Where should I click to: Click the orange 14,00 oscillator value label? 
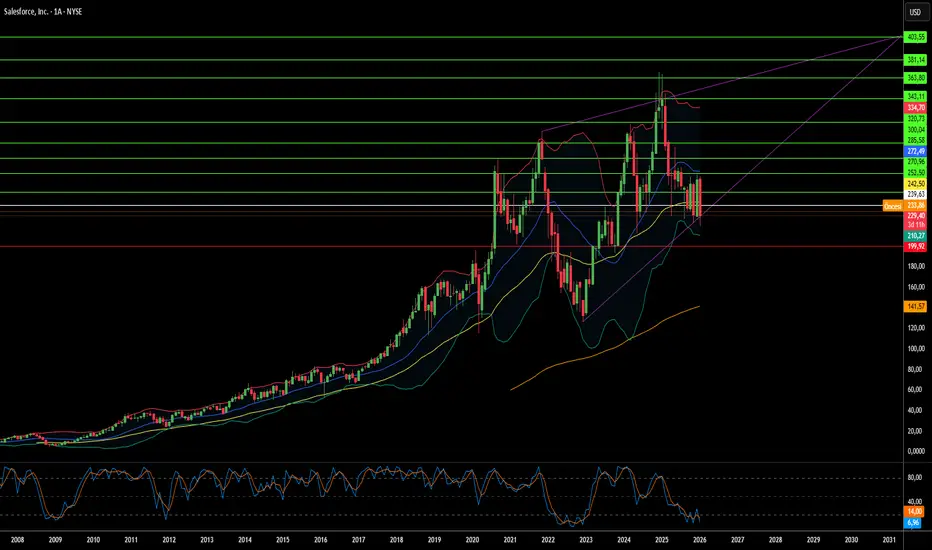914,510
